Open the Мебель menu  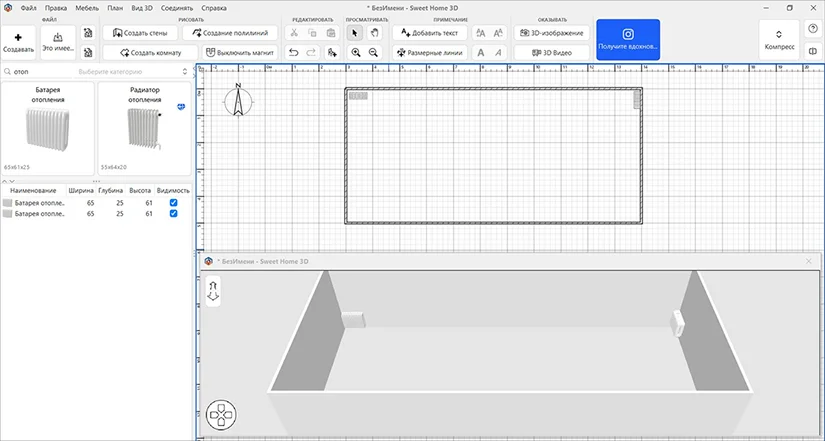point(87,7)
